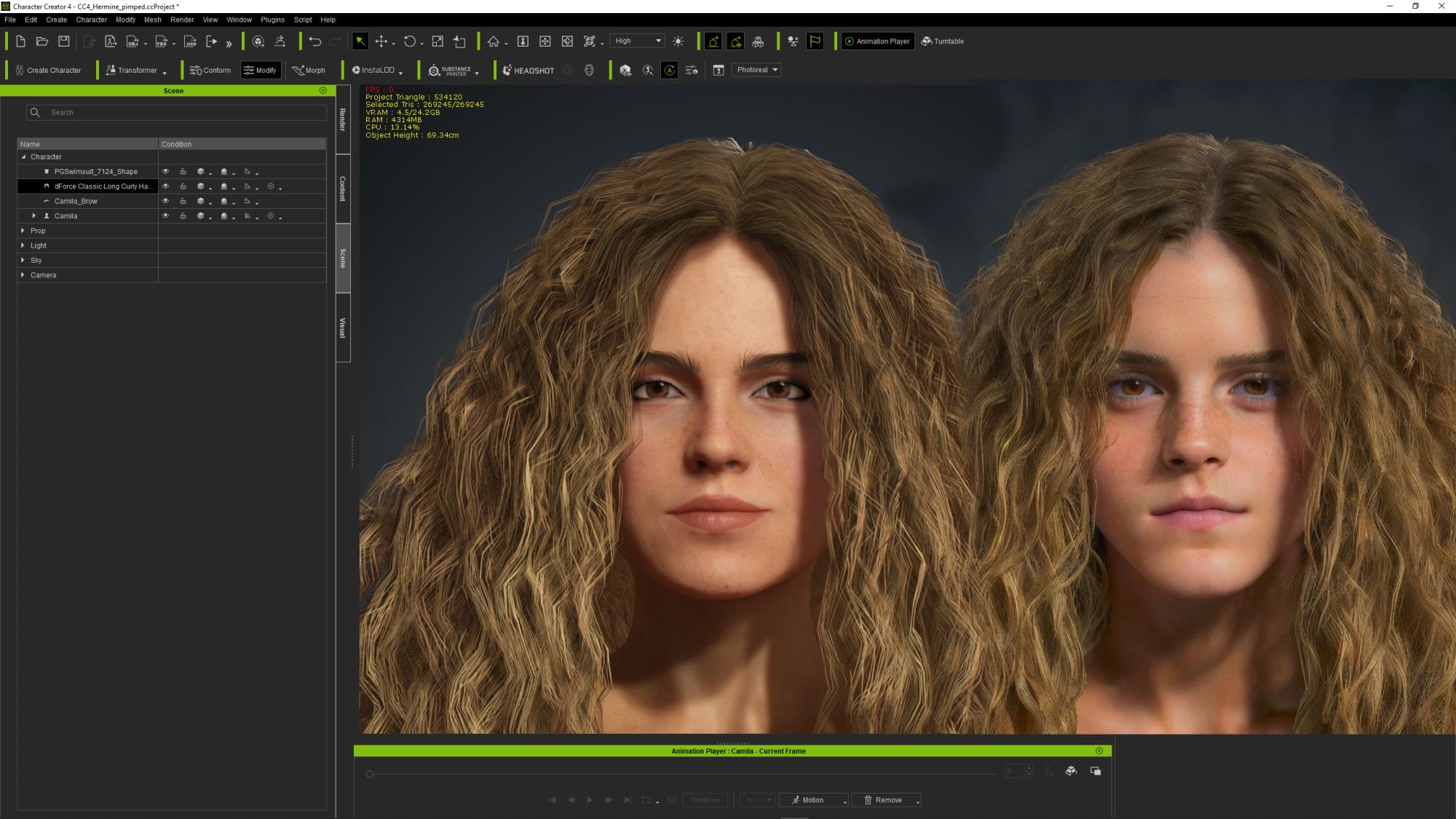Click the New Project icon
Viewport: 1456px width, 819px height.
pos(20,41)
